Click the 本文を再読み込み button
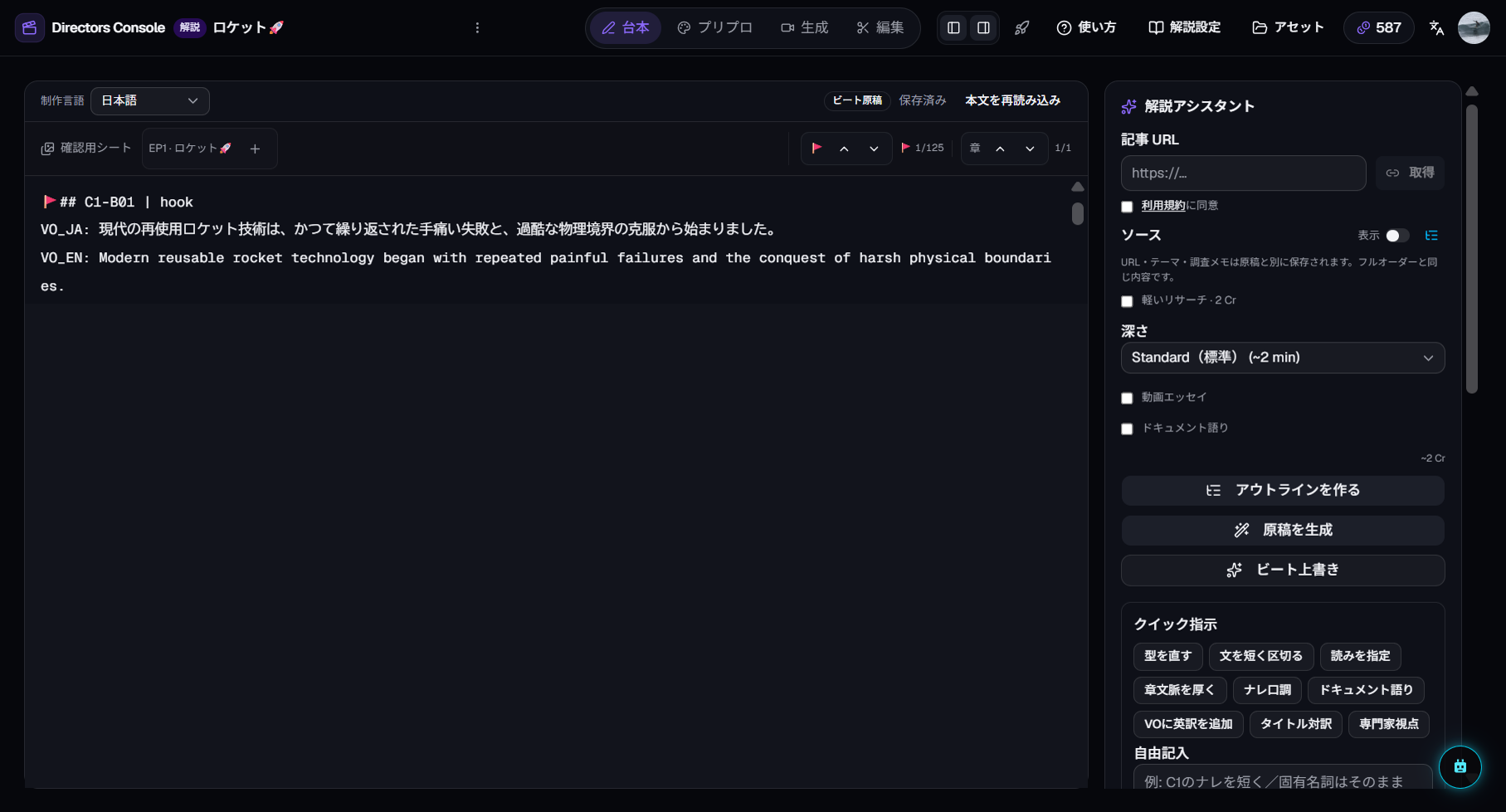Image resolution: width=1506 pixels, height=812 pixels. [x=1012, y=100]
